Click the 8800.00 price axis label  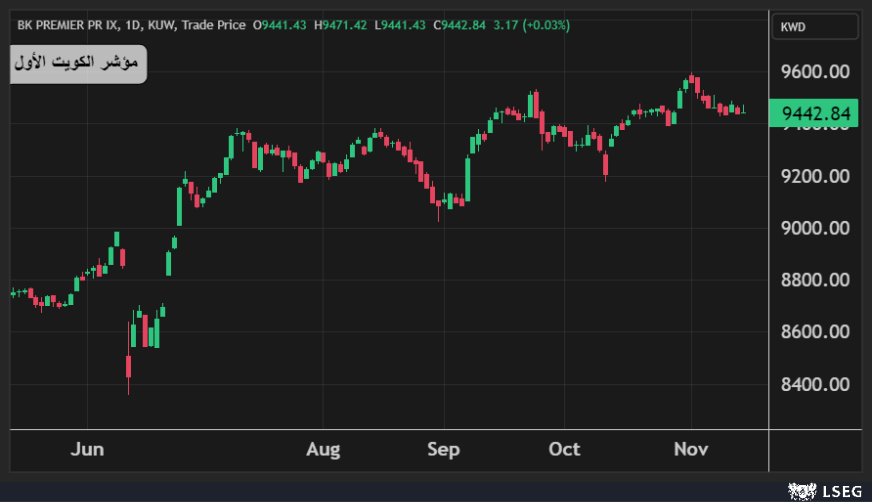[815, 280]
